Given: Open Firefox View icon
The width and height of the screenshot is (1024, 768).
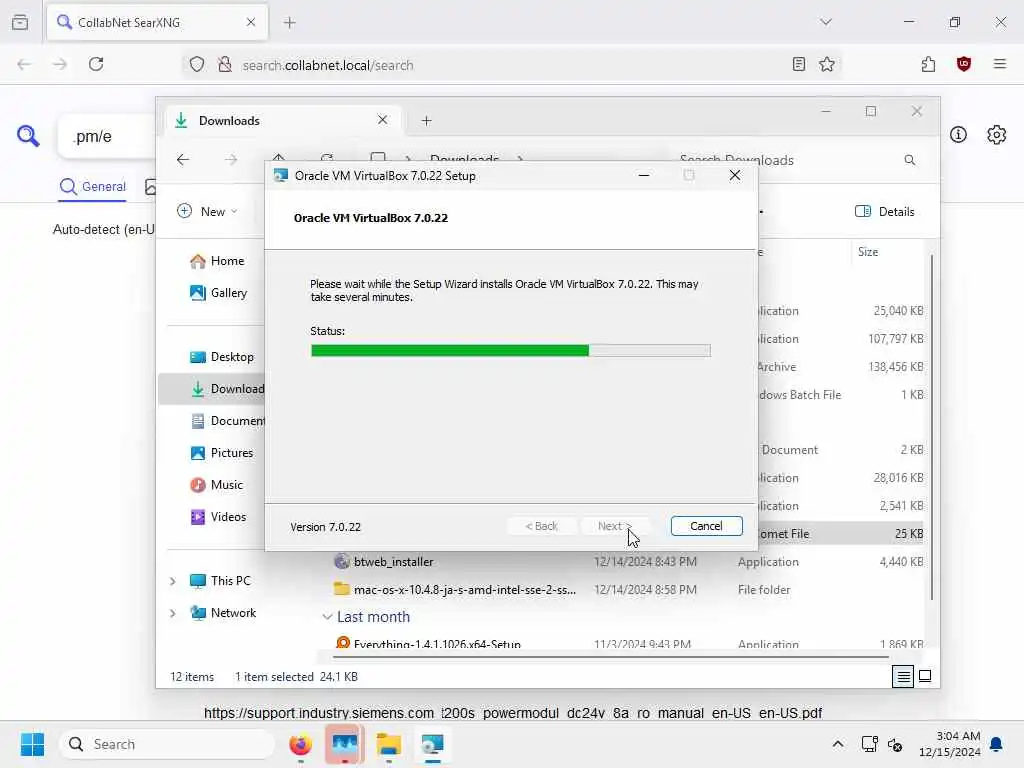Looking at the screenshot, I should tap(20, 22).
